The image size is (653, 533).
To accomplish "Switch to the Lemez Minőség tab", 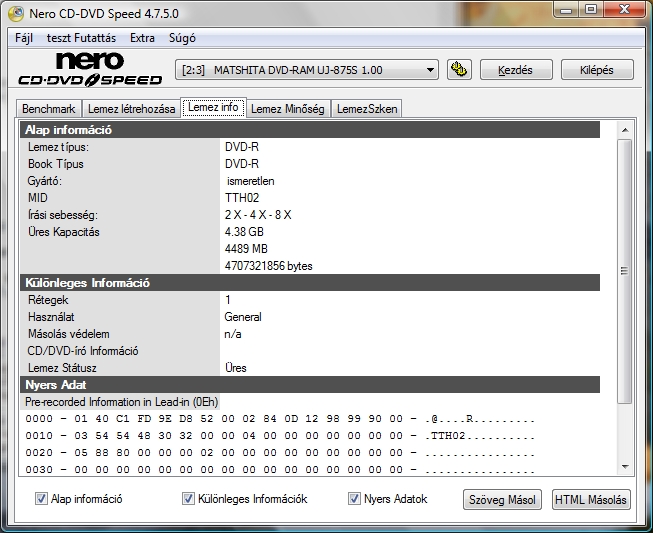I will [x=288, y=109].
